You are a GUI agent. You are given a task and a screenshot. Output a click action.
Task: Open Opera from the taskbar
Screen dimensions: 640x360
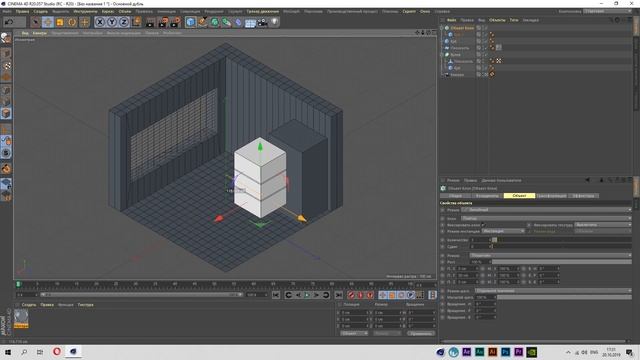tap(56, 352)
